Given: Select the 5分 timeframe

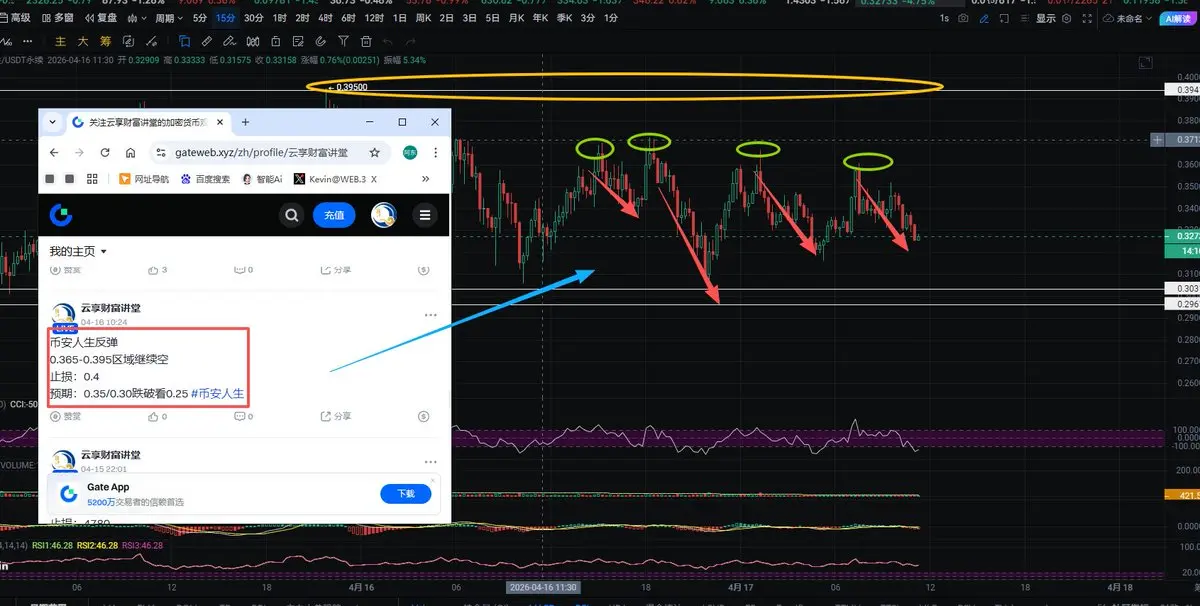Looking at the screenshot, I should [x=200, y=18].
